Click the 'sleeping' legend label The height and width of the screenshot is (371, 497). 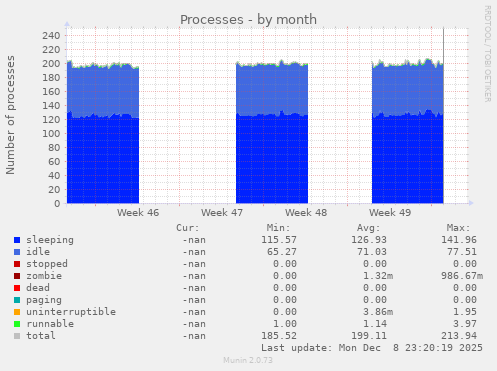point(50,240)
